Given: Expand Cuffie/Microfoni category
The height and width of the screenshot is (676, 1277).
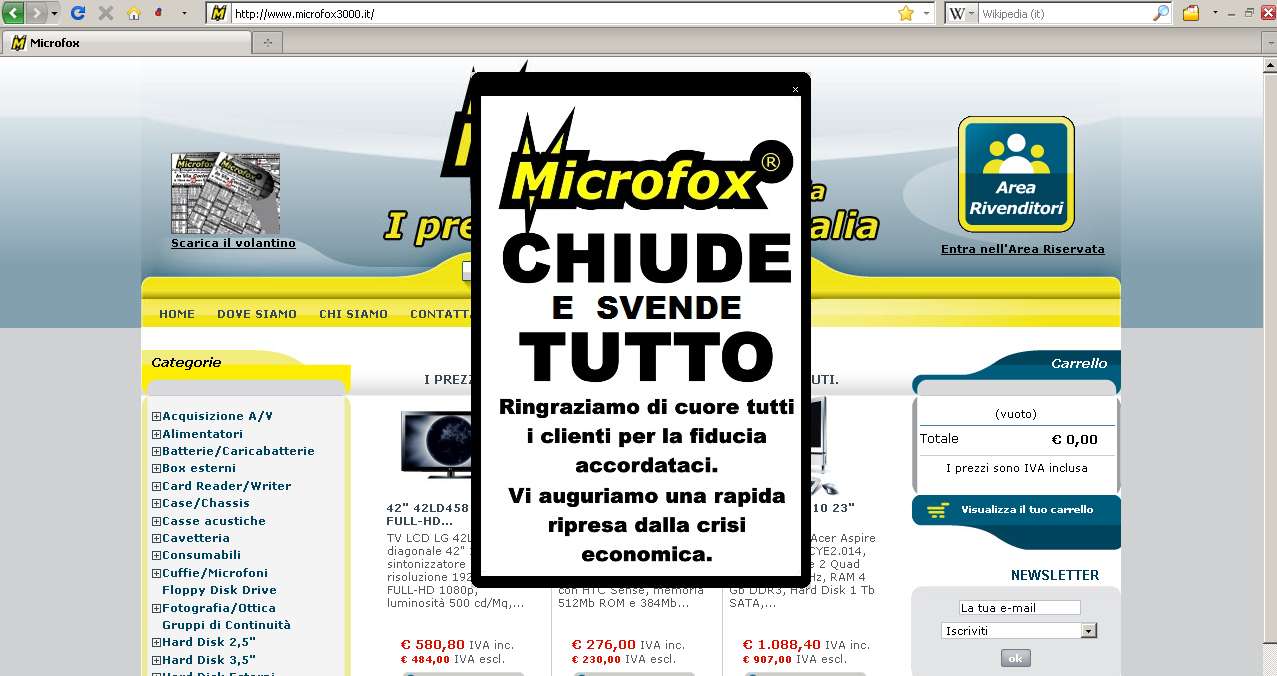Looking at the screenshot, I should click(x=157, y=573).
